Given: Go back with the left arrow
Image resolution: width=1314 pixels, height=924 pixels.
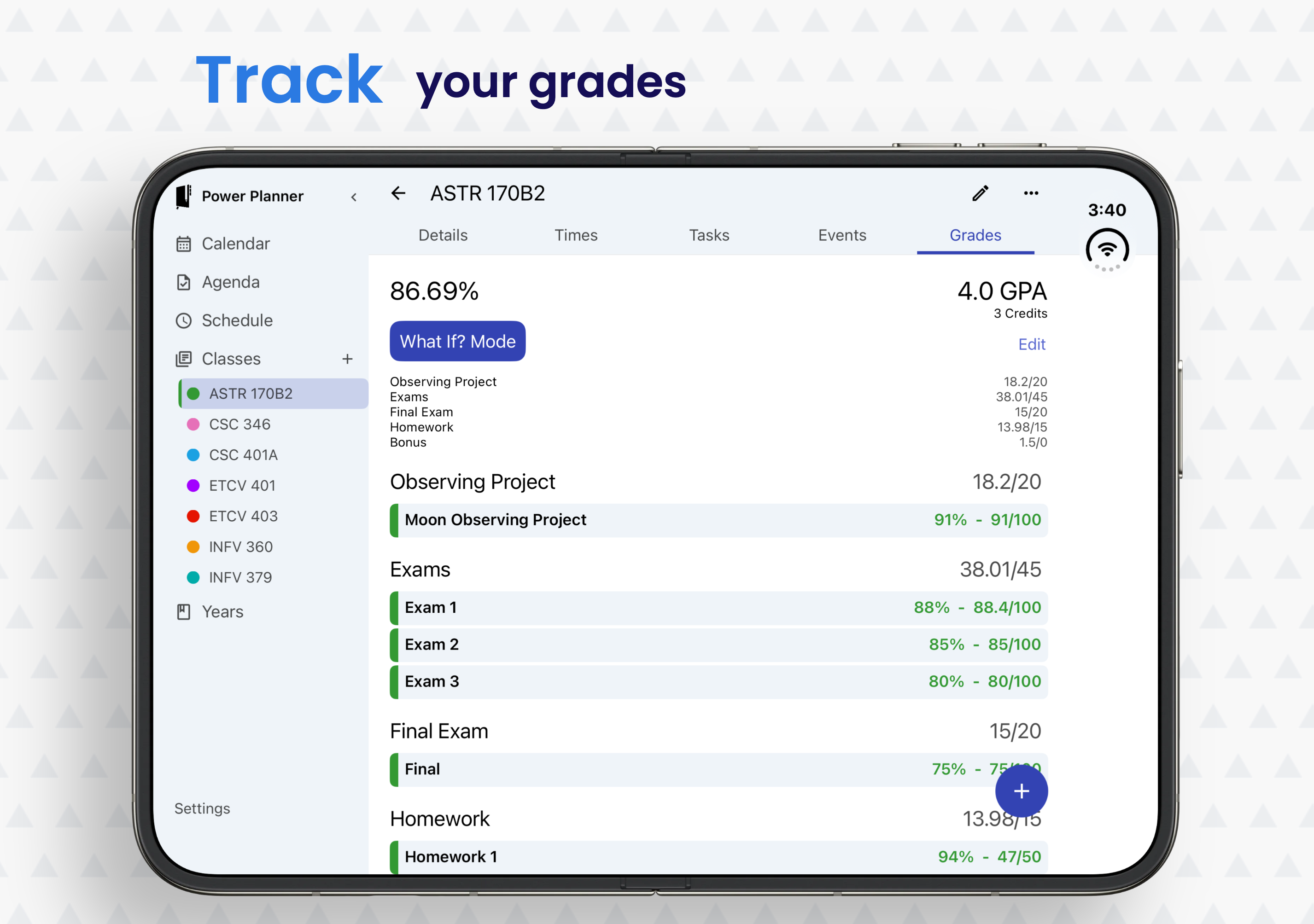Looking at the screenshot, I should [x=398, y=193].
